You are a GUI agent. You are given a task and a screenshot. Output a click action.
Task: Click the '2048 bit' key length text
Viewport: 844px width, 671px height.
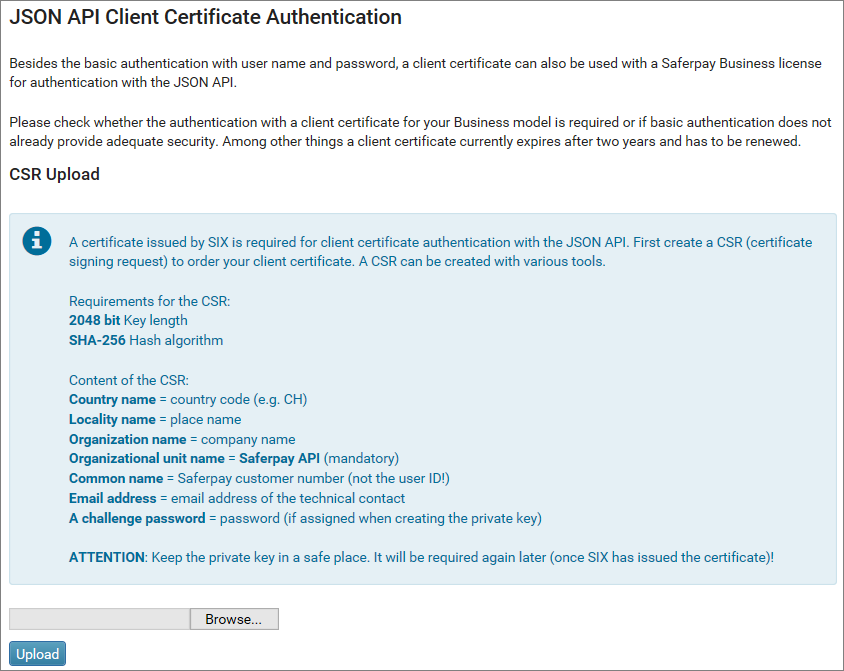point(94,320)
